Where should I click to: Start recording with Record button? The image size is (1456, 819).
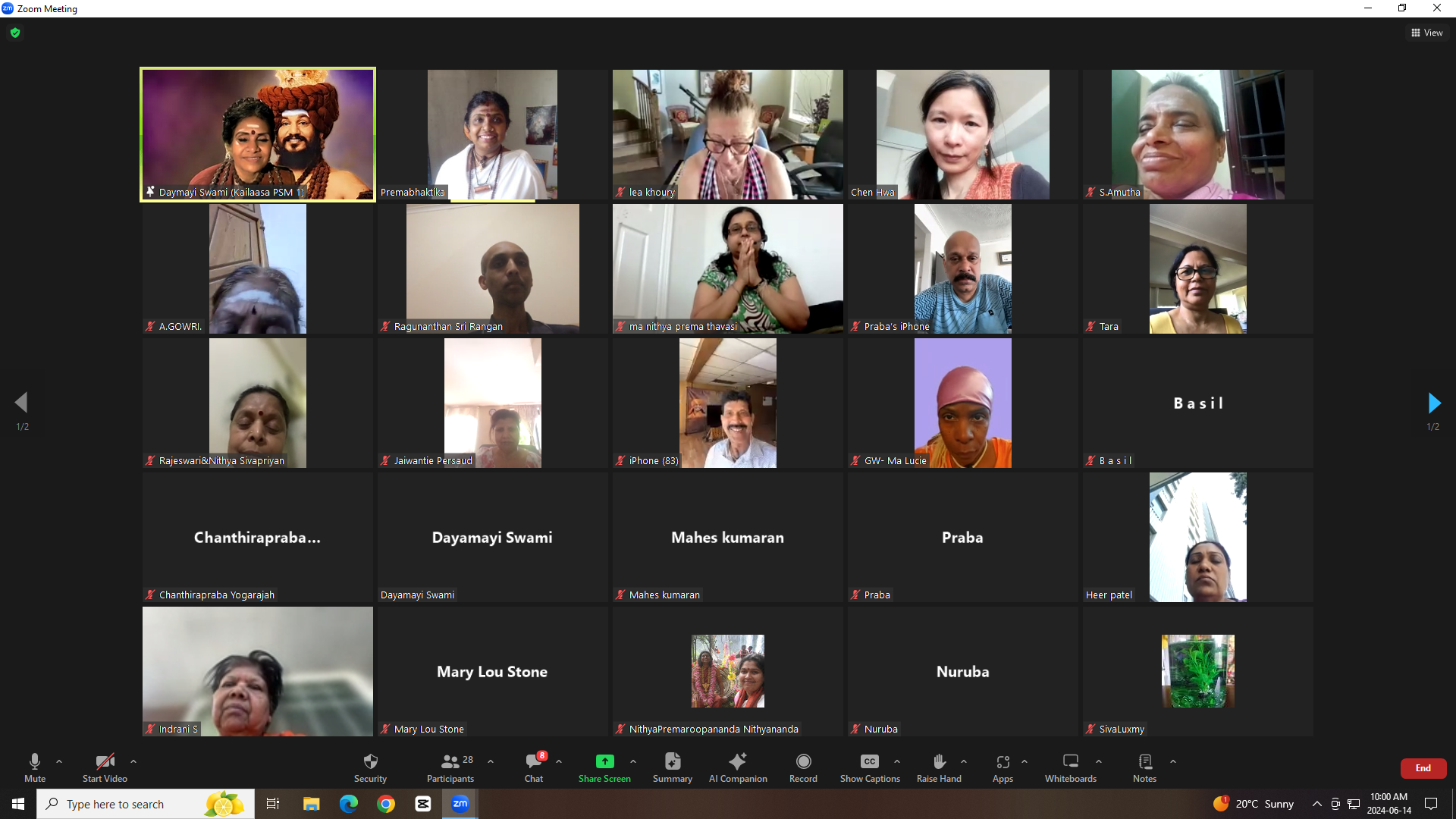(x=803, y=767)
